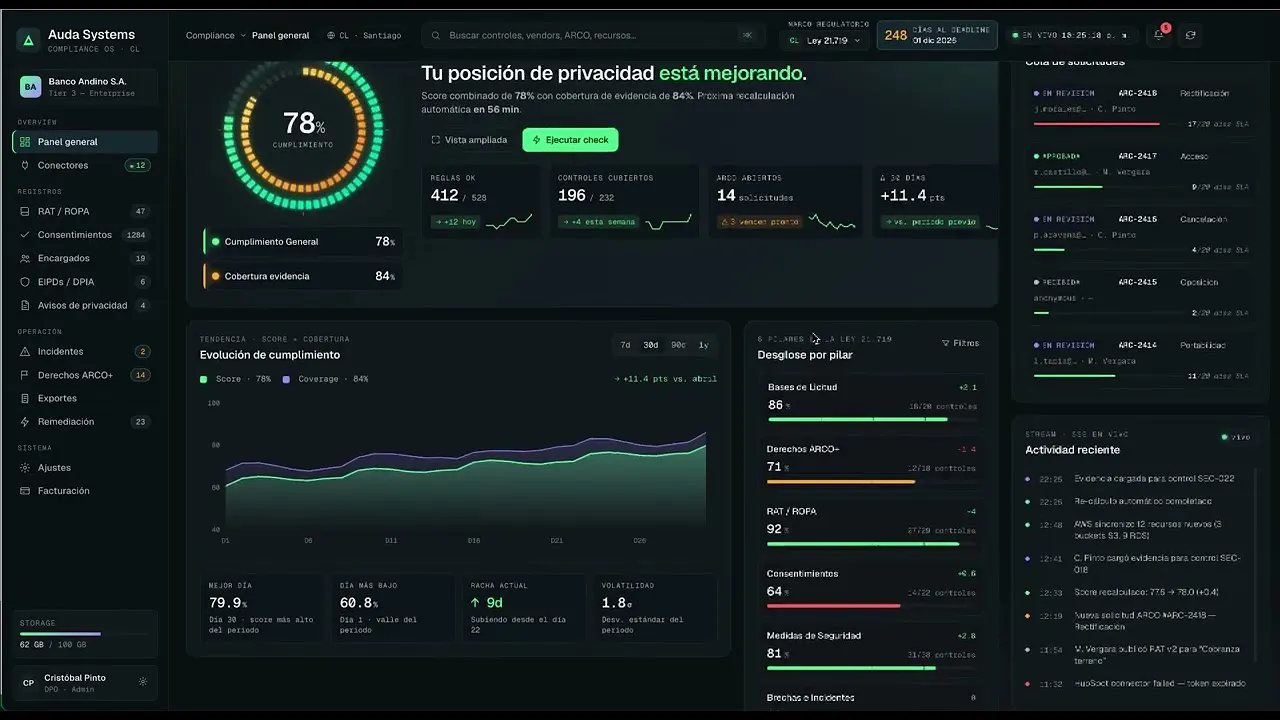Open the Filtros button in Desglose por pilar
Screen dimensions: 1280x720
[x=961, y=343]
